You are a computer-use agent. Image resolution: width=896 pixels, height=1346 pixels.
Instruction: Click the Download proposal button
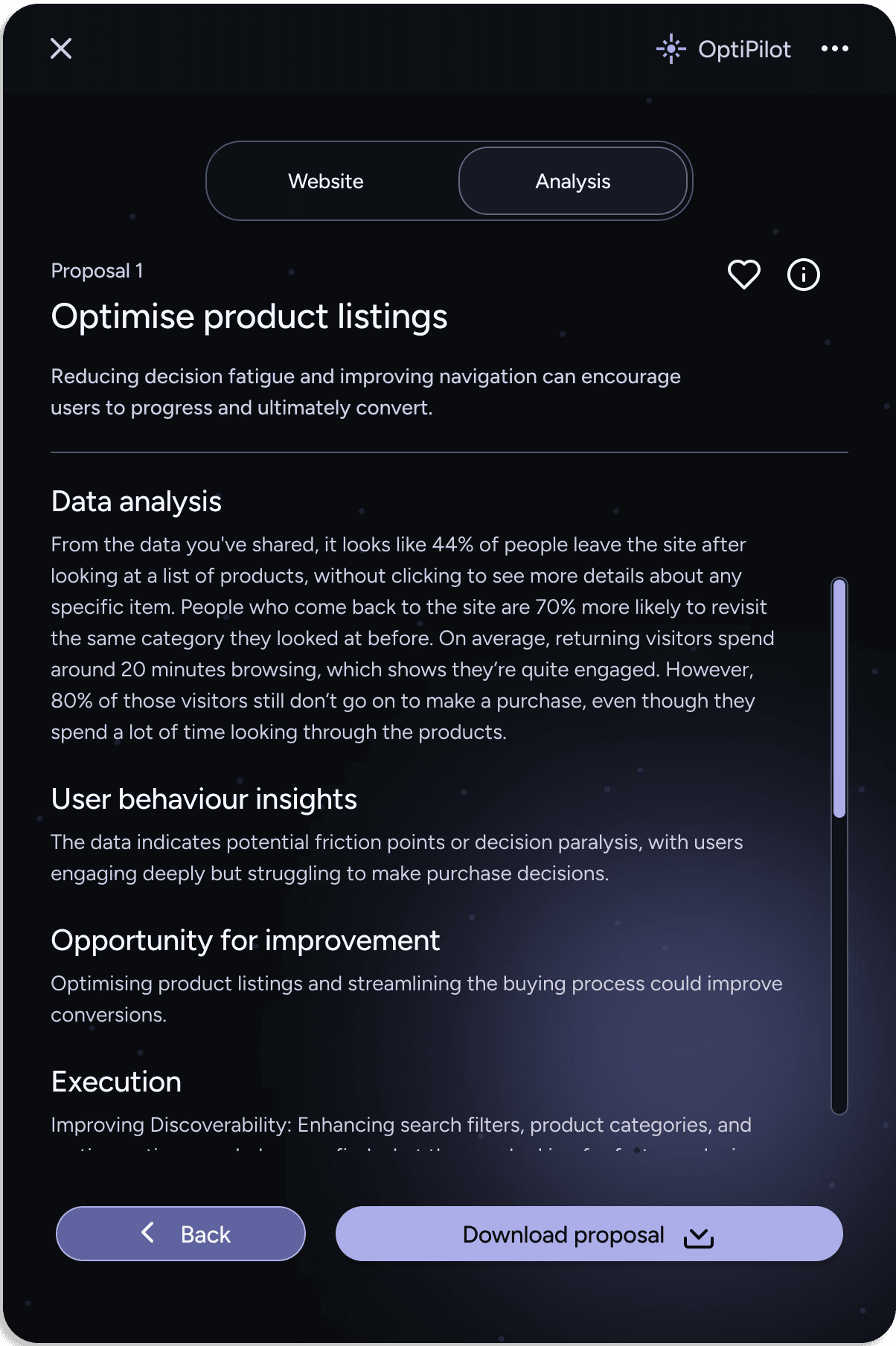589,1234
